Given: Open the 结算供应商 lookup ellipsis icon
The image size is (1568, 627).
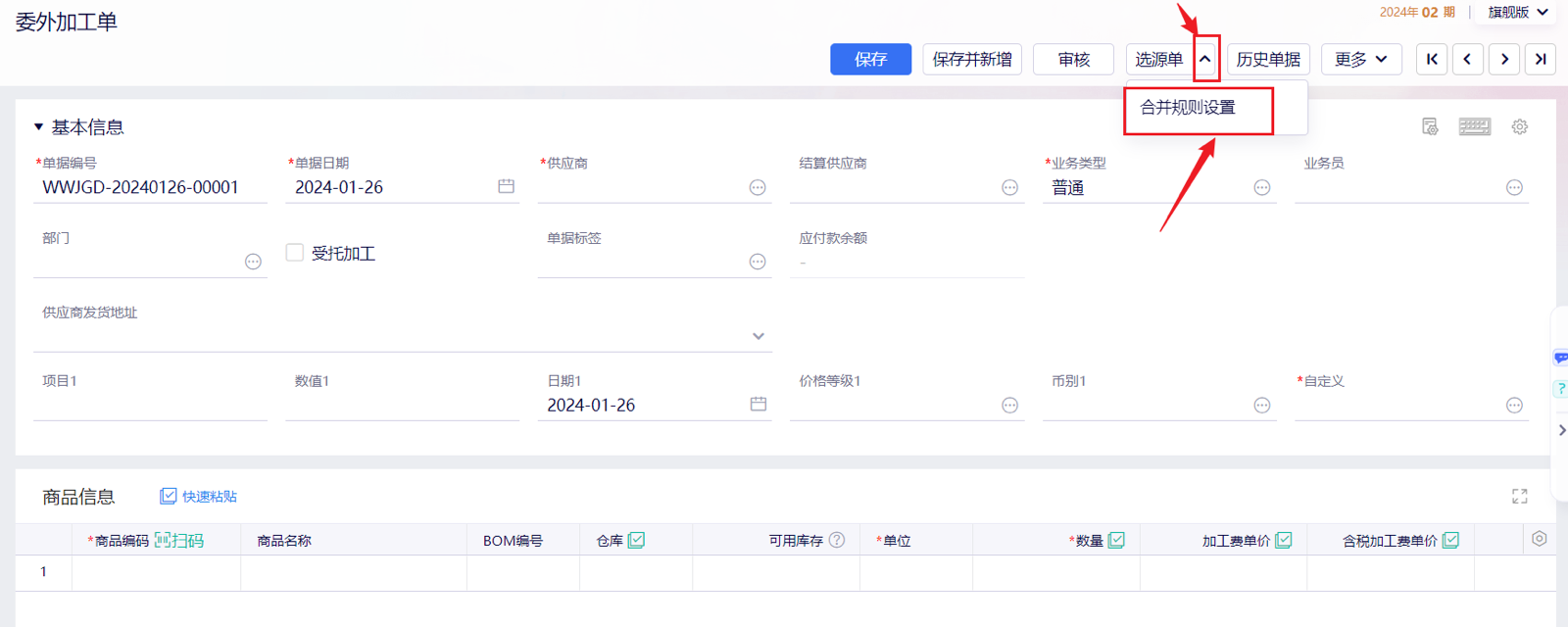Looking at the screenshot, I should pos(1009,187).
